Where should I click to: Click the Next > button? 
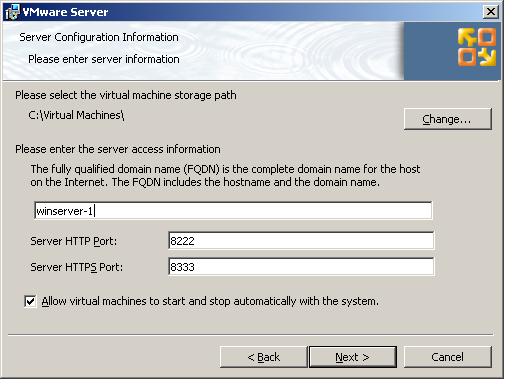coord(353,357)
